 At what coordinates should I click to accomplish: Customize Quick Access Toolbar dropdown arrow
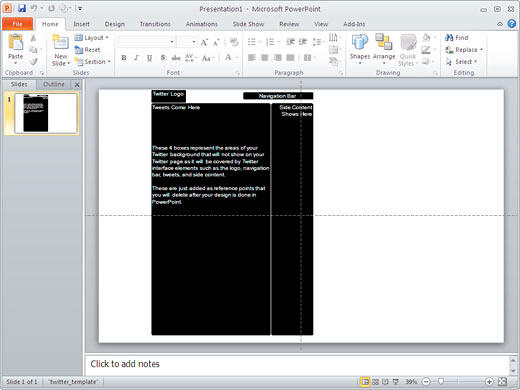tap(80, 8)
